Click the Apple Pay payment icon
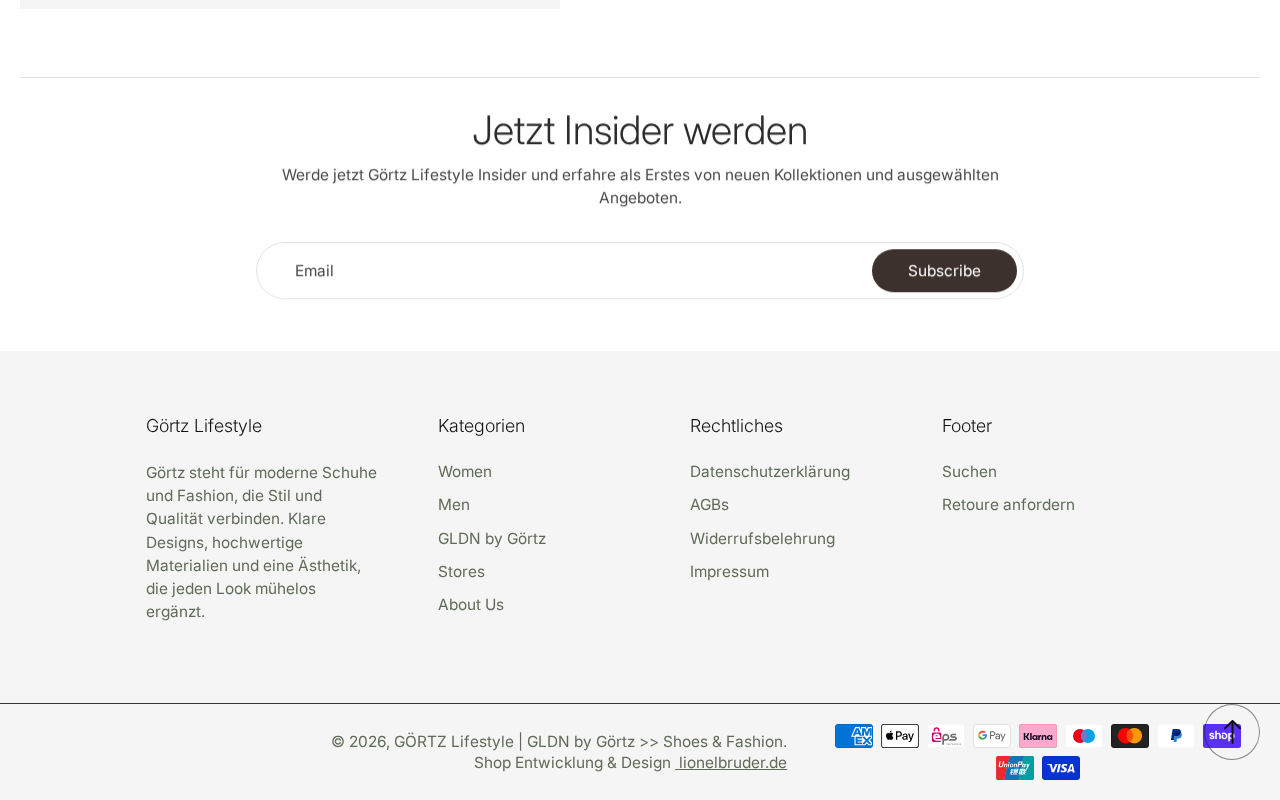The image size is (1280, 800). (x=900, y=736)
